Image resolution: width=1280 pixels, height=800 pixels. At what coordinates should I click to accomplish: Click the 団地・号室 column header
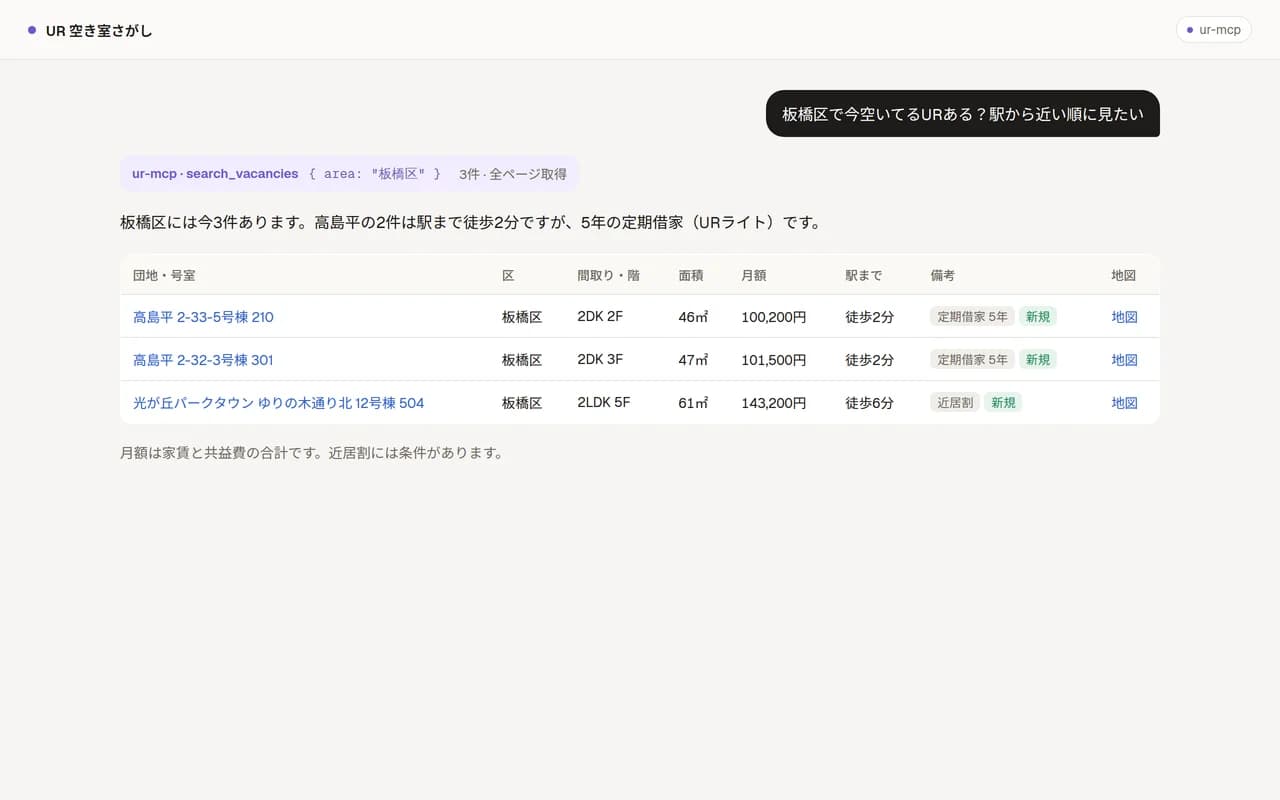pos(164,275)
